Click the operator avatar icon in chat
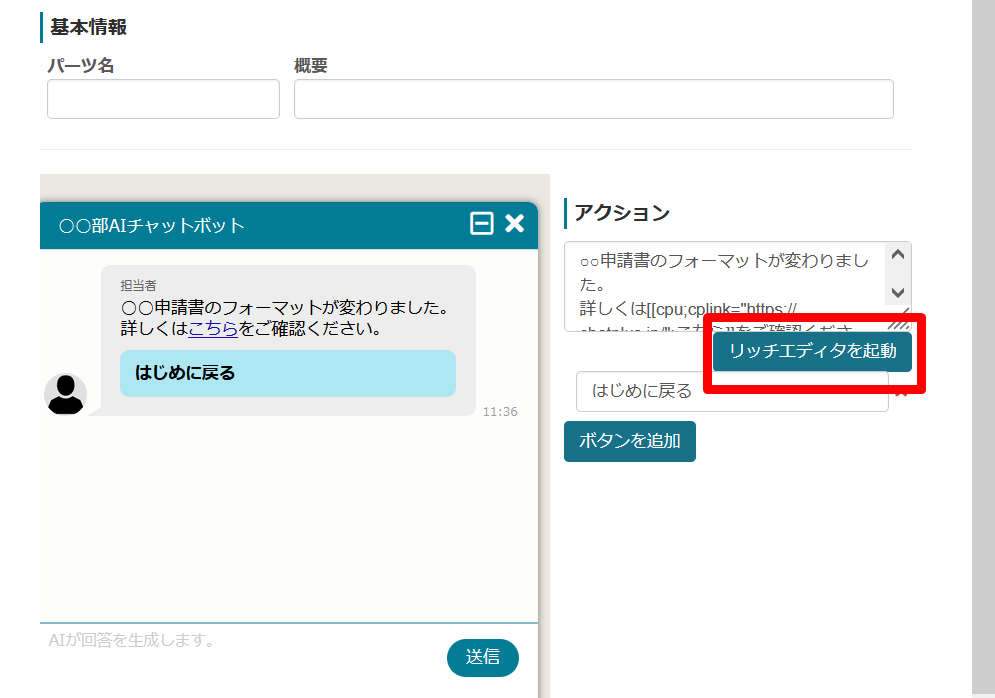 [x=66, y=394]
